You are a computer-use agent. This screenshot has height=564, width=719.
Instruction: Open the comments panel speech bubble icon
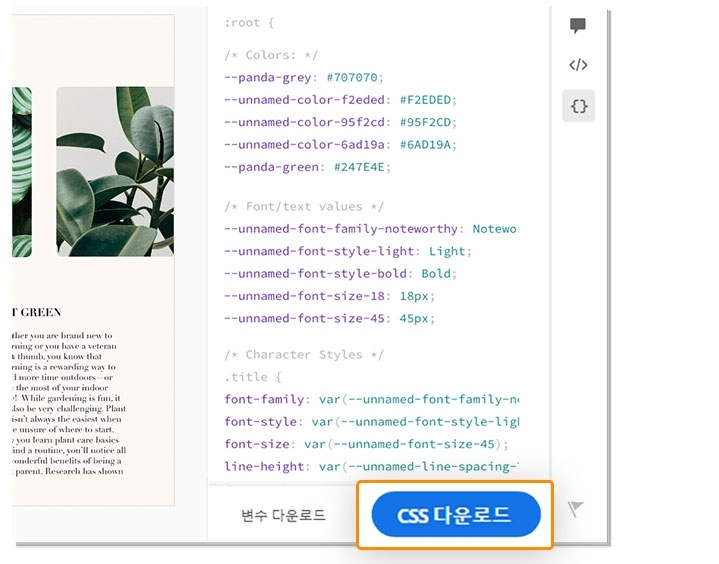point(578,25)
